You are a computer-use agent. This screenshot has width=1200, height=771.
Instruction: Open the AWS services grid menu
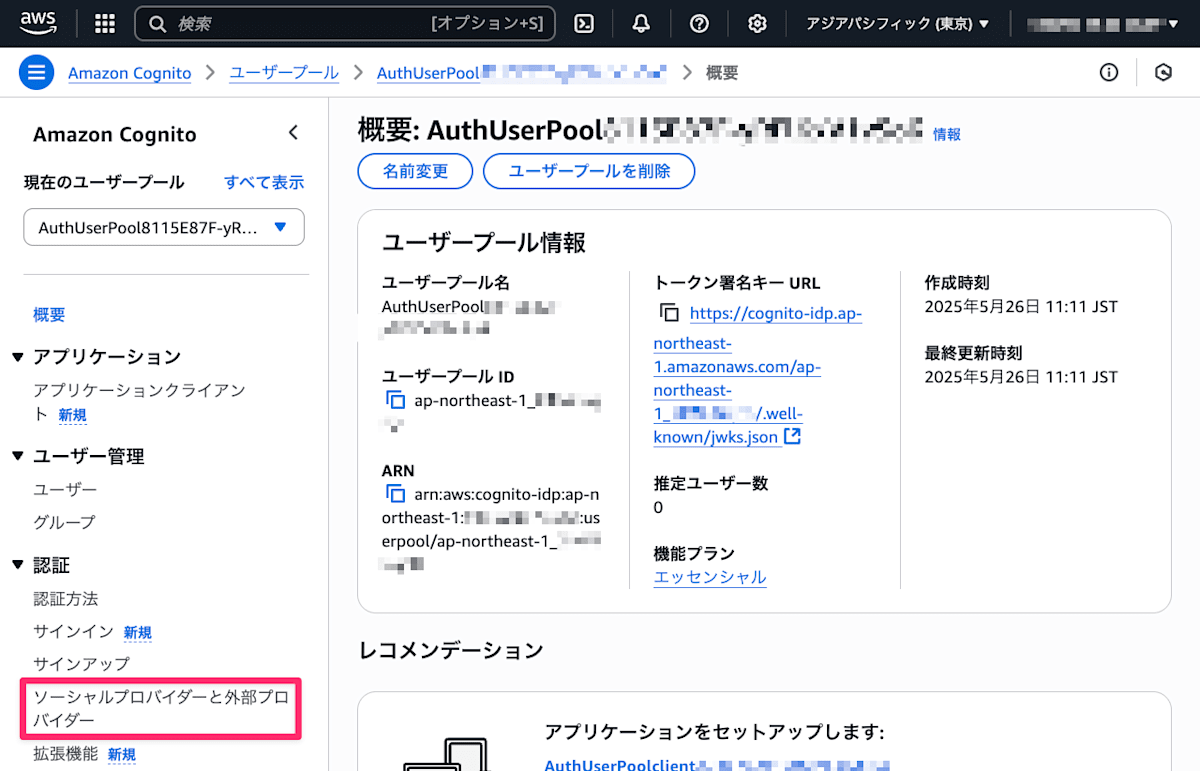coord(105,23)
